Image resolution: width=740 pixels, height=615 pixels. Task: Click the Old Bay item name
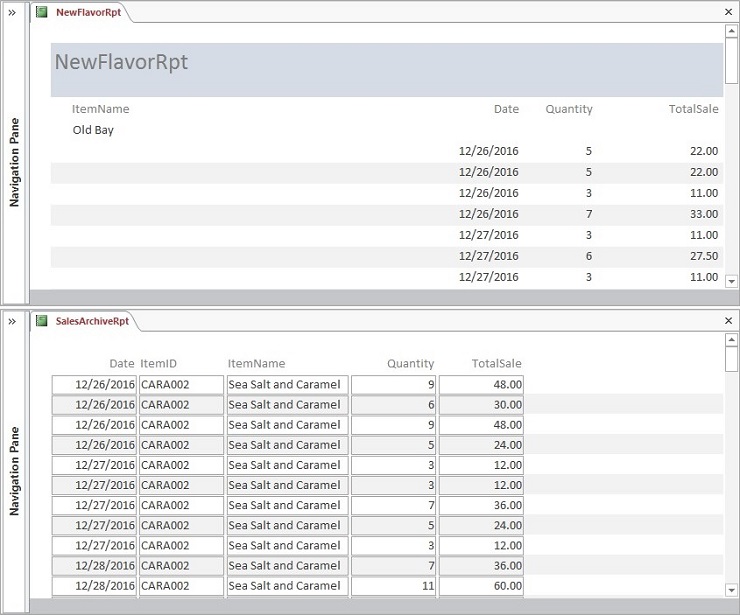[93, 130]
